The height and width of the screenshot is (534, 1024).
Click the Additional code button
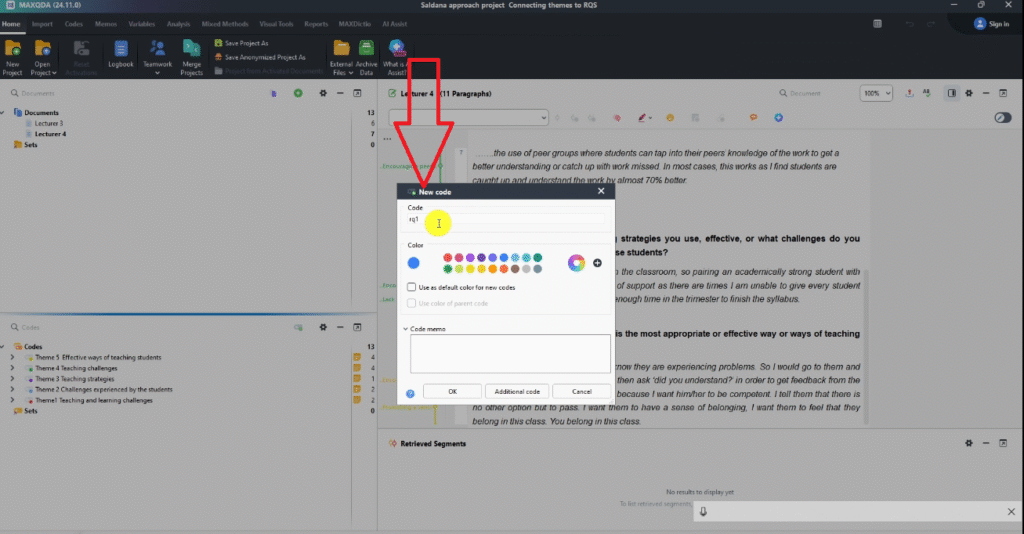click(x=516, y=392)
